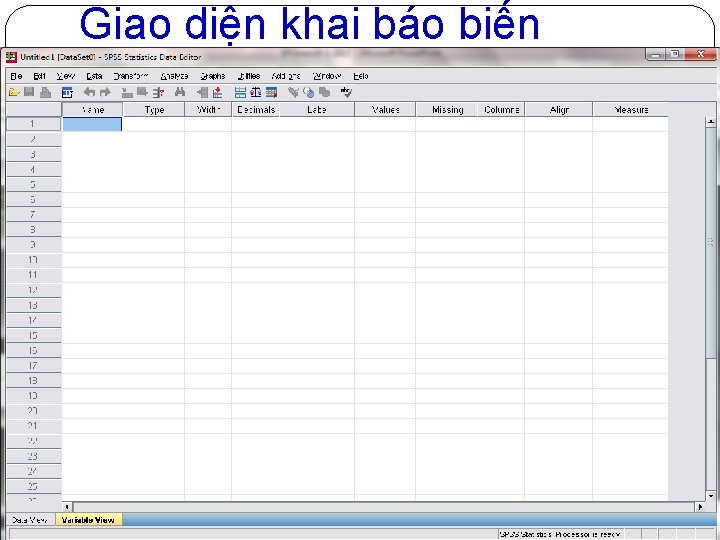Click the Processor is ready status text
Viewport: 720px width, 540px height.
tap(560, 534)
